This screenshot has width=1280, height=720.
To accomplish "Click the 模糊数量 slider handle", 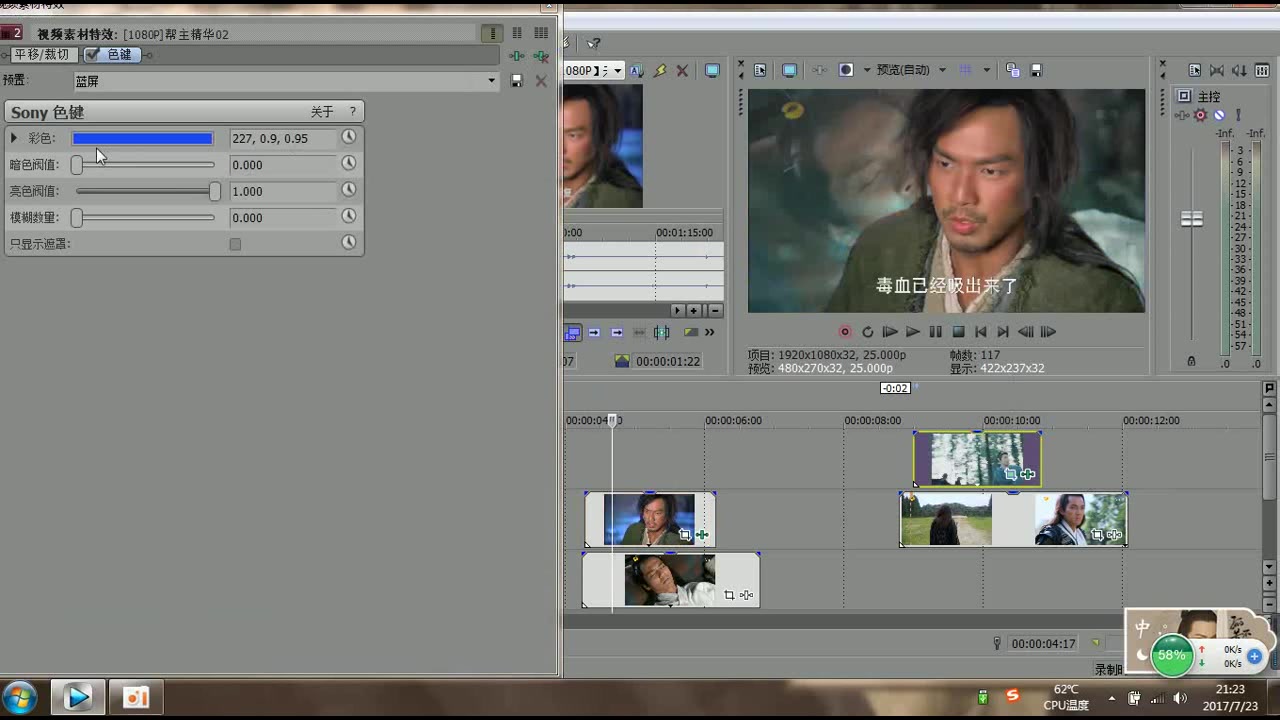I will 76,217.
